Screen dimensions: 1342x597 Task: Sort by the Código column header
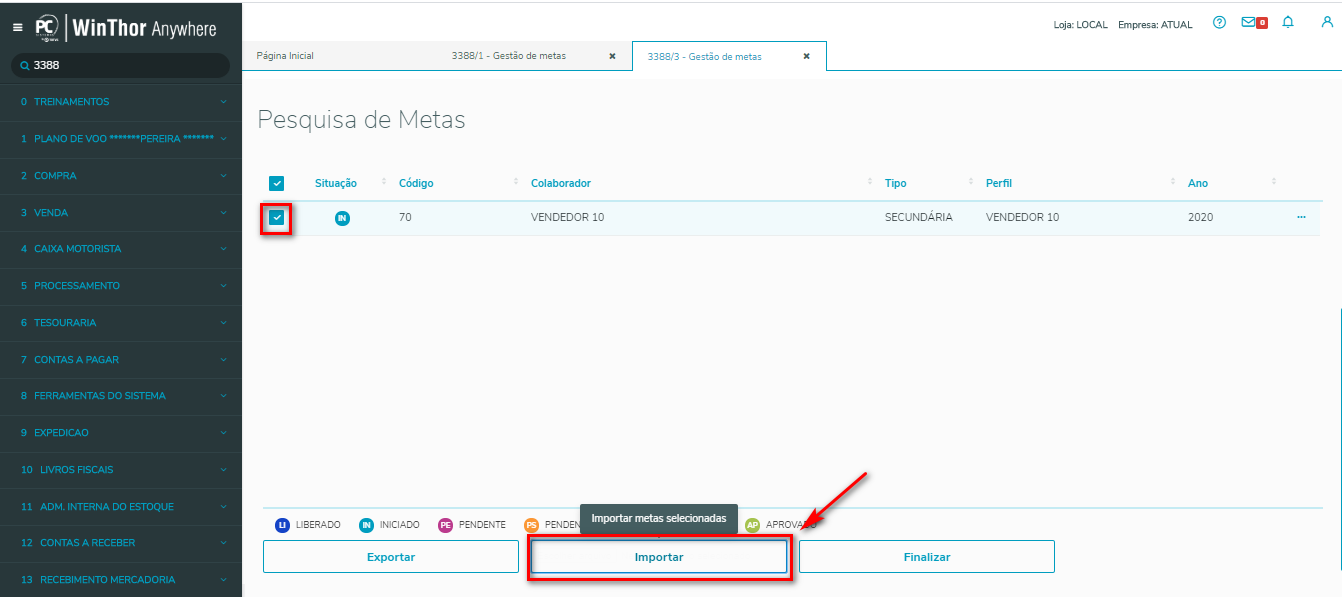pyautogui.click(x=416, y=183)
